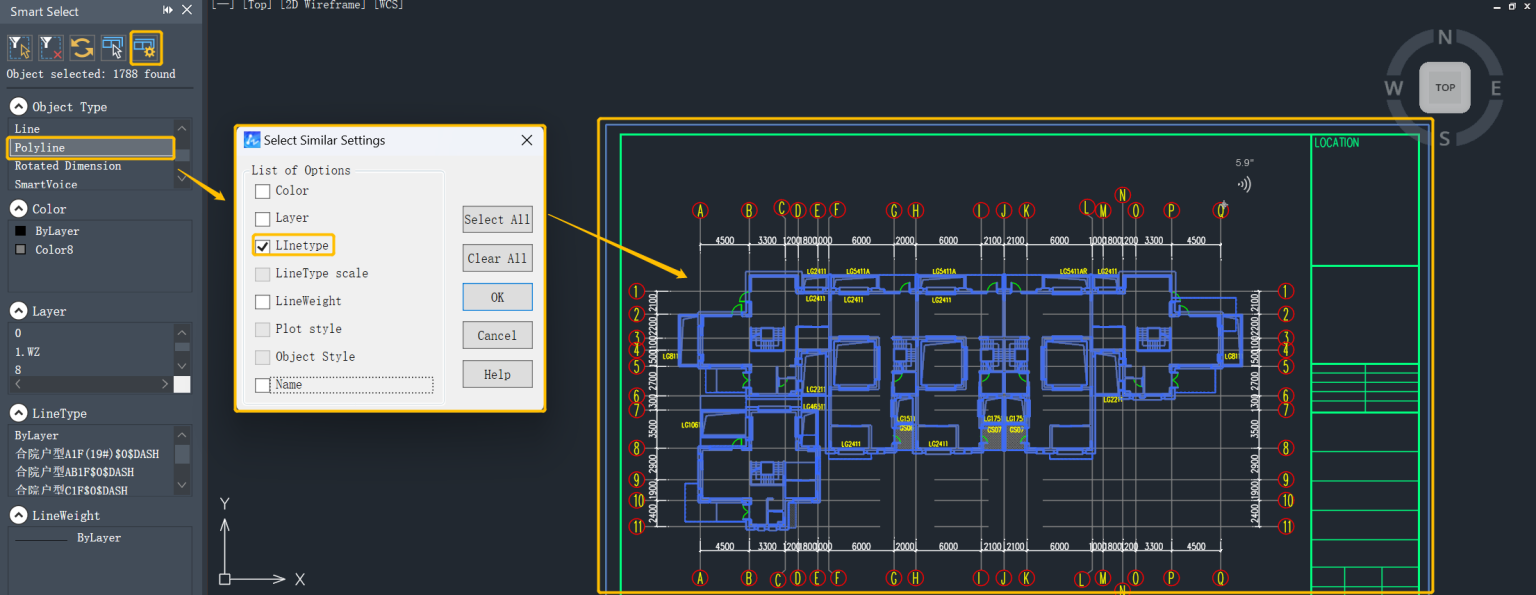Click W on the navigation compass
This screenshot has width=1536, height=595.
[1394, 88]
